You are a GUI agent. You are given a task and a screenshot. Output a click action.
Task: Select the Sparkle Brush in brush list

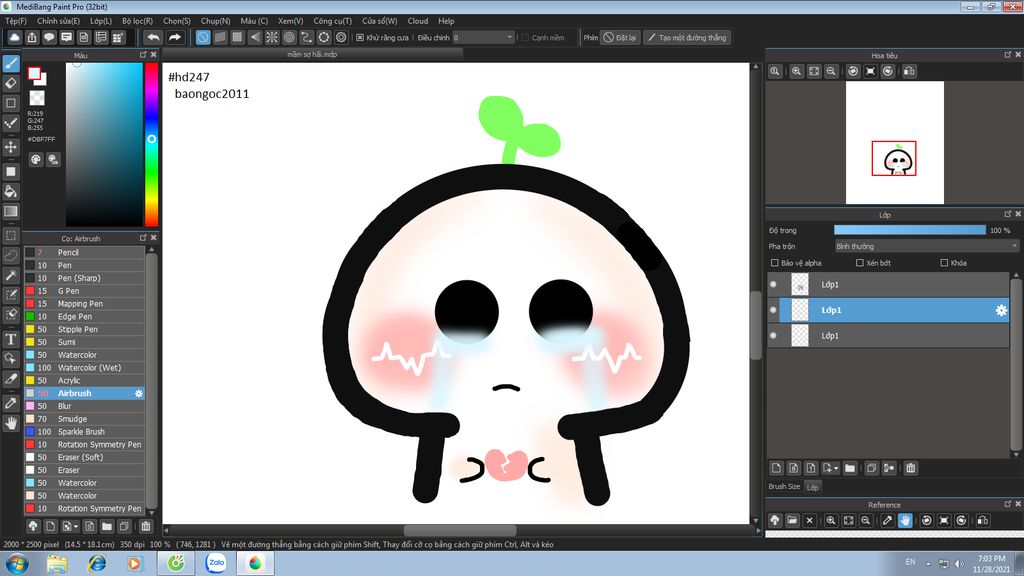click(x=84, y=432)
